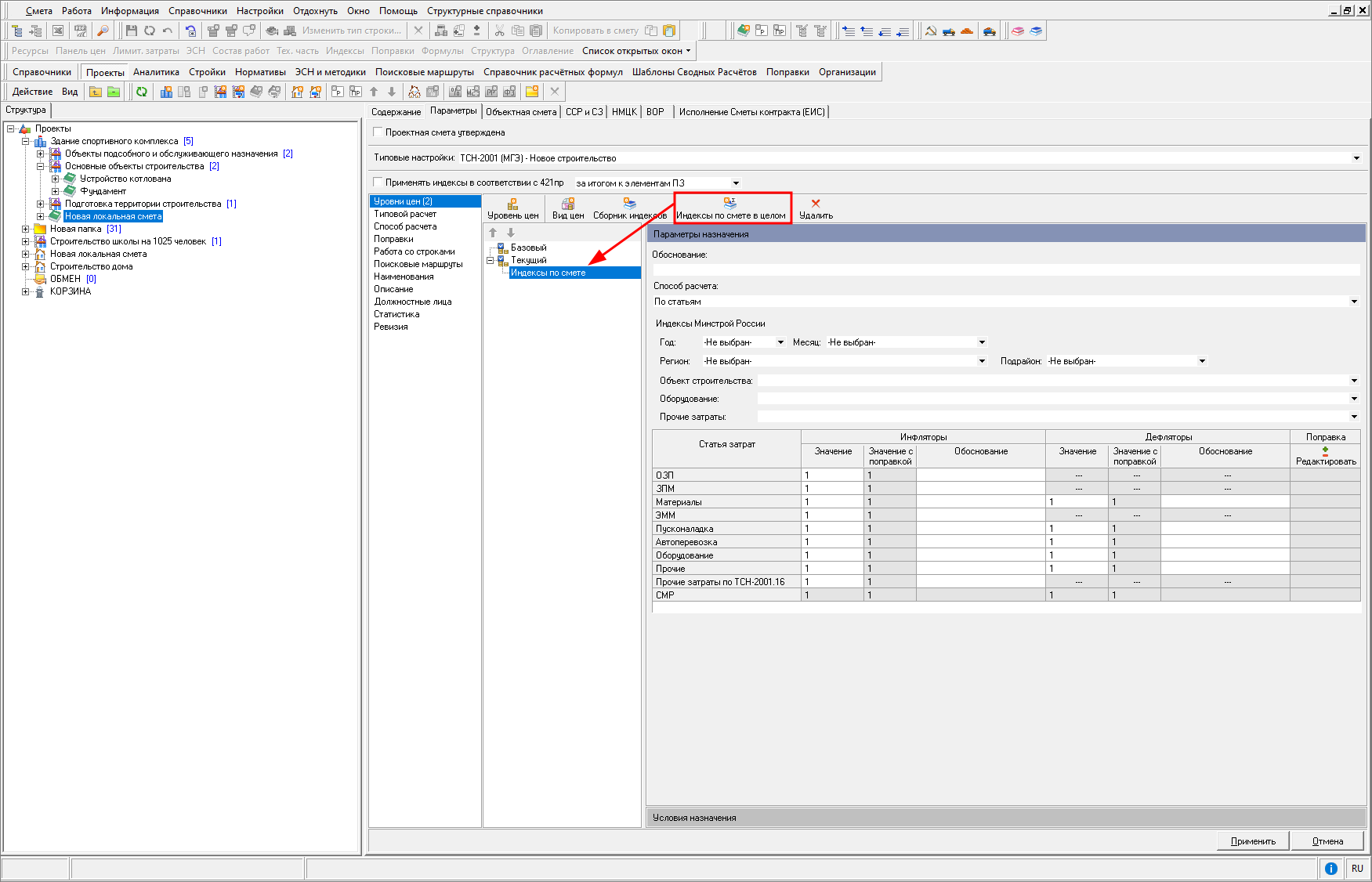Click the green refresh arrows icon
Image resolution: width=1372 pixels, height=882 pixels.
coord(142,92)
